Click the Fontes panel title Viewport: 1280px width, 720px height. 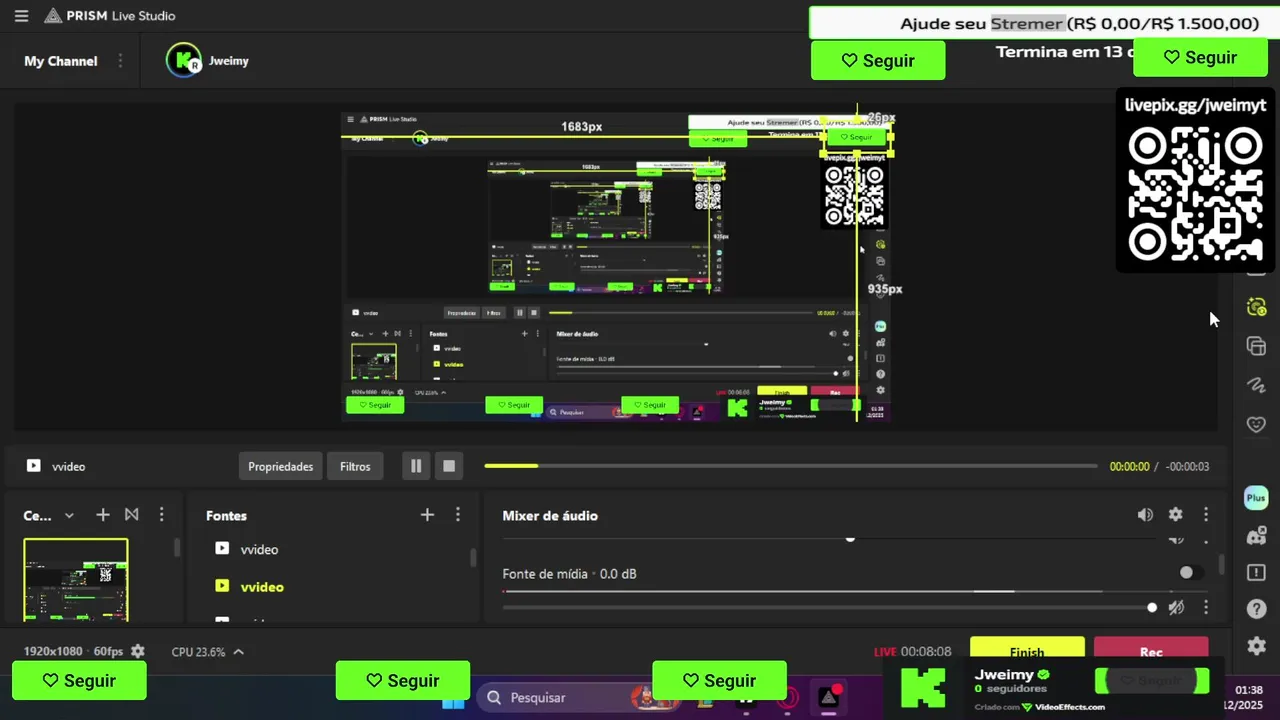click(226, 516)
